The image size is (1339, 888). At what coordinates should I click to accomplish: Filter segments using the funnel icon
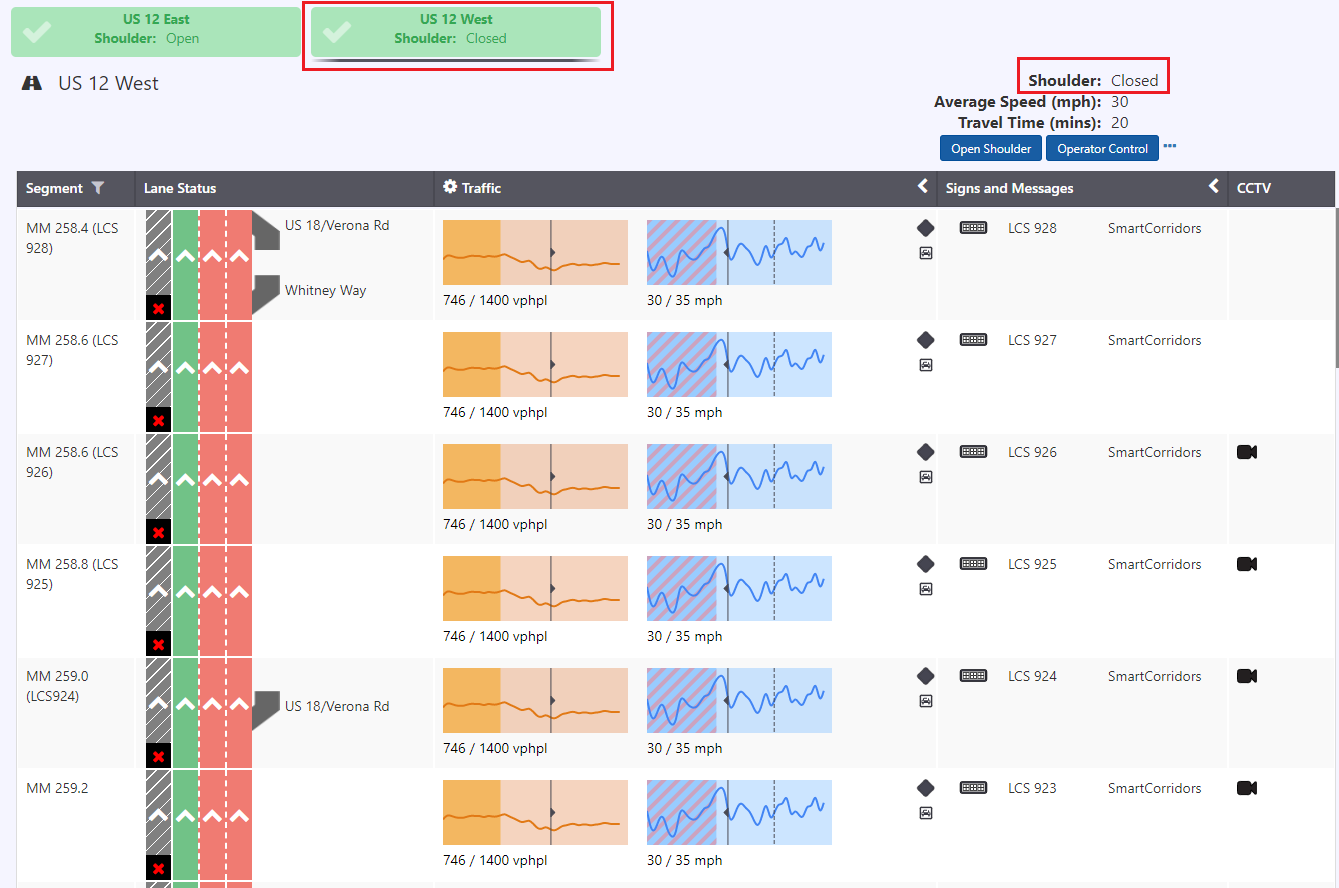click(97, 188)
